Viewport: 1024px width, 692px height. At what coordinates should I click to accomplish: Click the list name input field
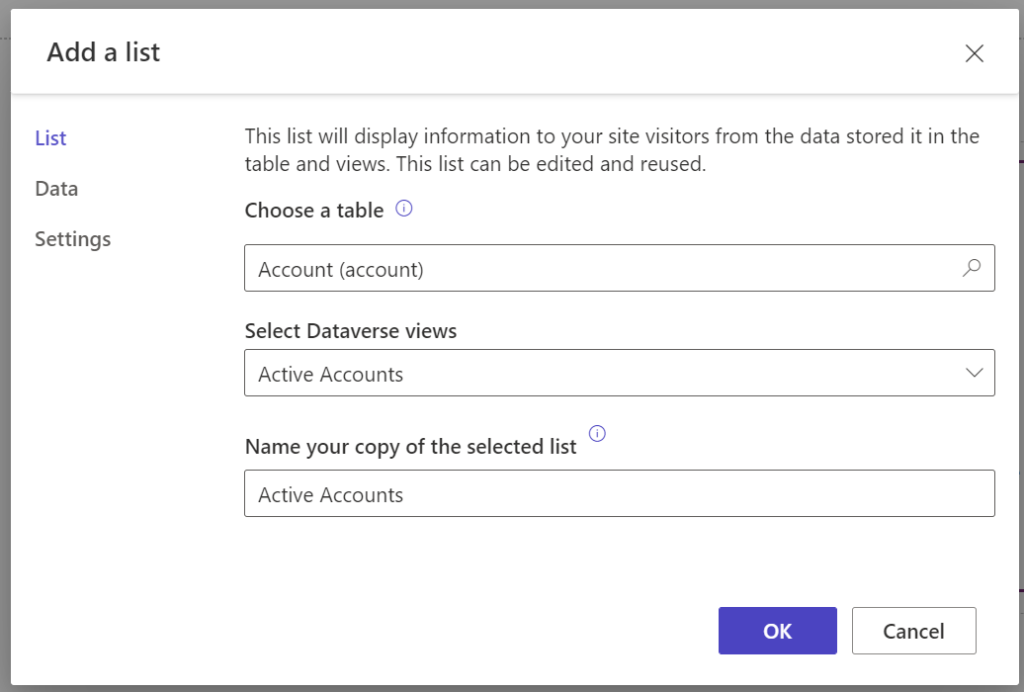[619, 494]
